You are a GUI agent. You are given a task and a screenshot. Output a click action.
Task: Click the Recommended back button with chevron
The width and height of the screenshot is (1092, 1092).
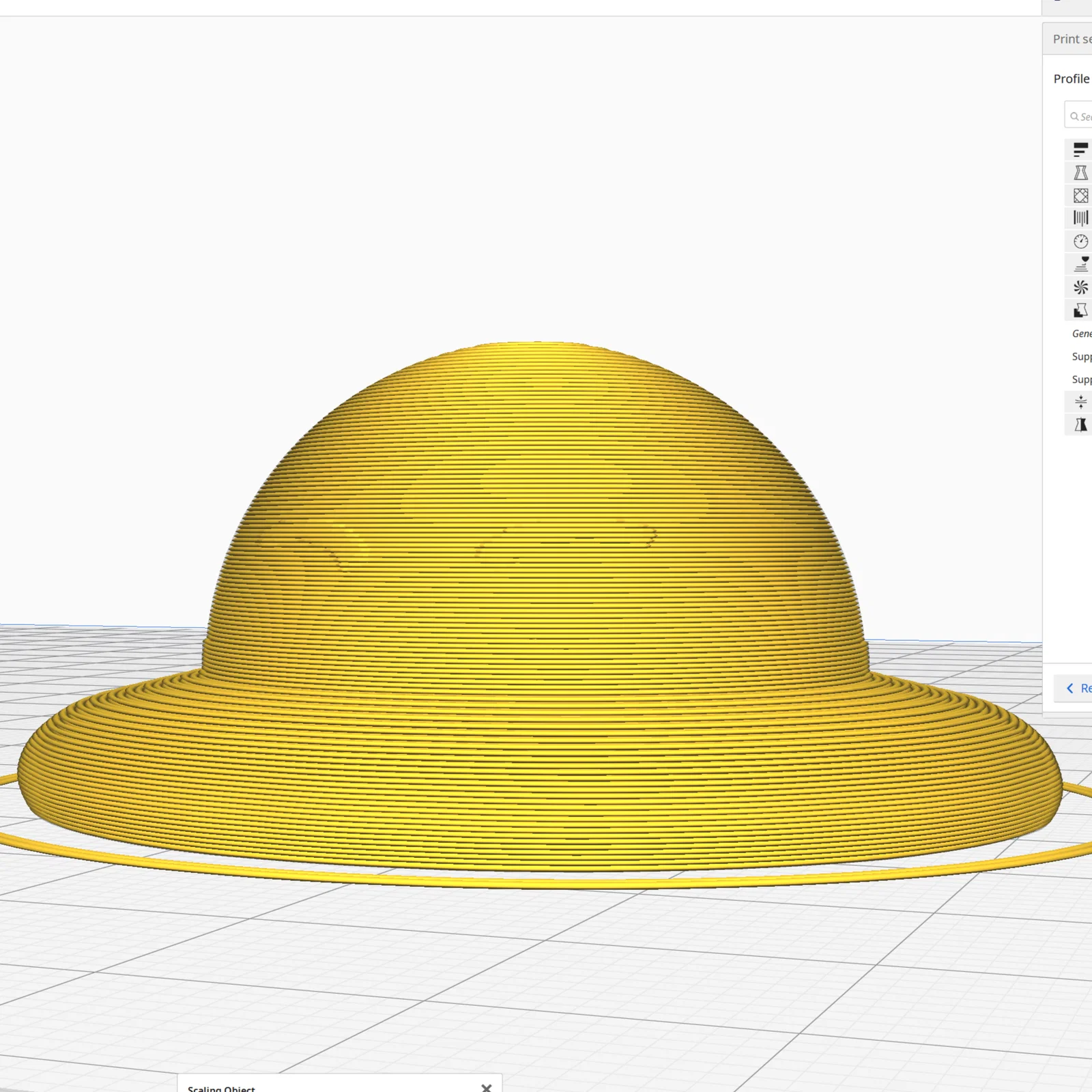click(1074, 689)
